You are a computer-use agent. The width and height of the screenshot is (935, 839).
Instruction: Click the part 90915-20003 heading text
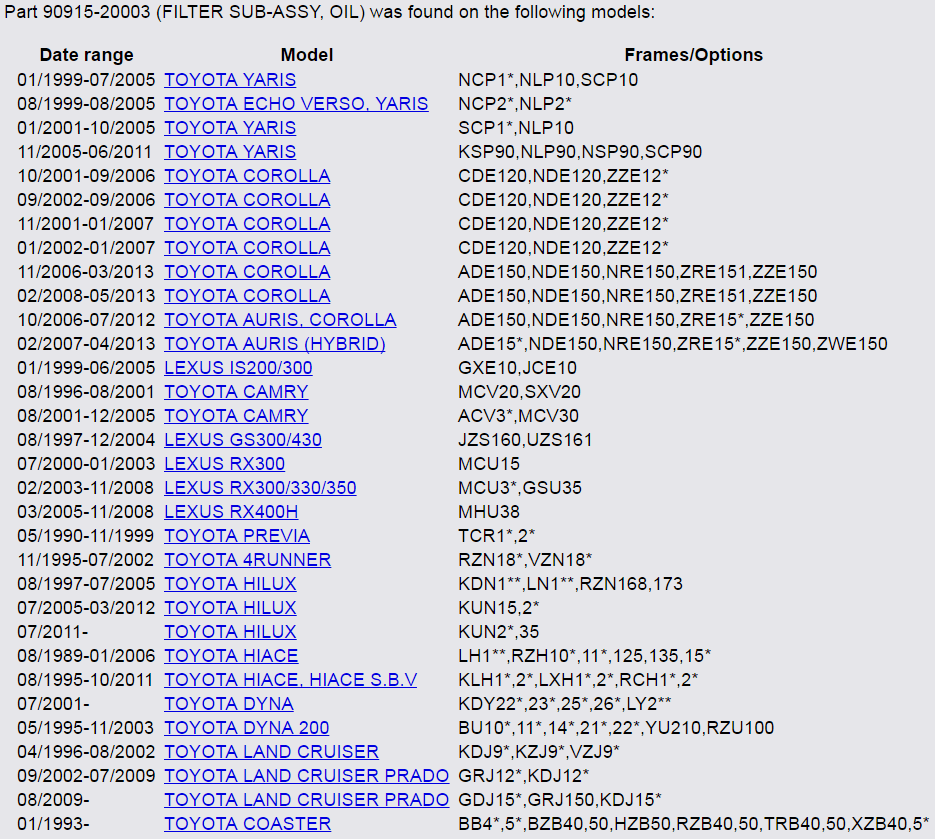tap(330, 12)
